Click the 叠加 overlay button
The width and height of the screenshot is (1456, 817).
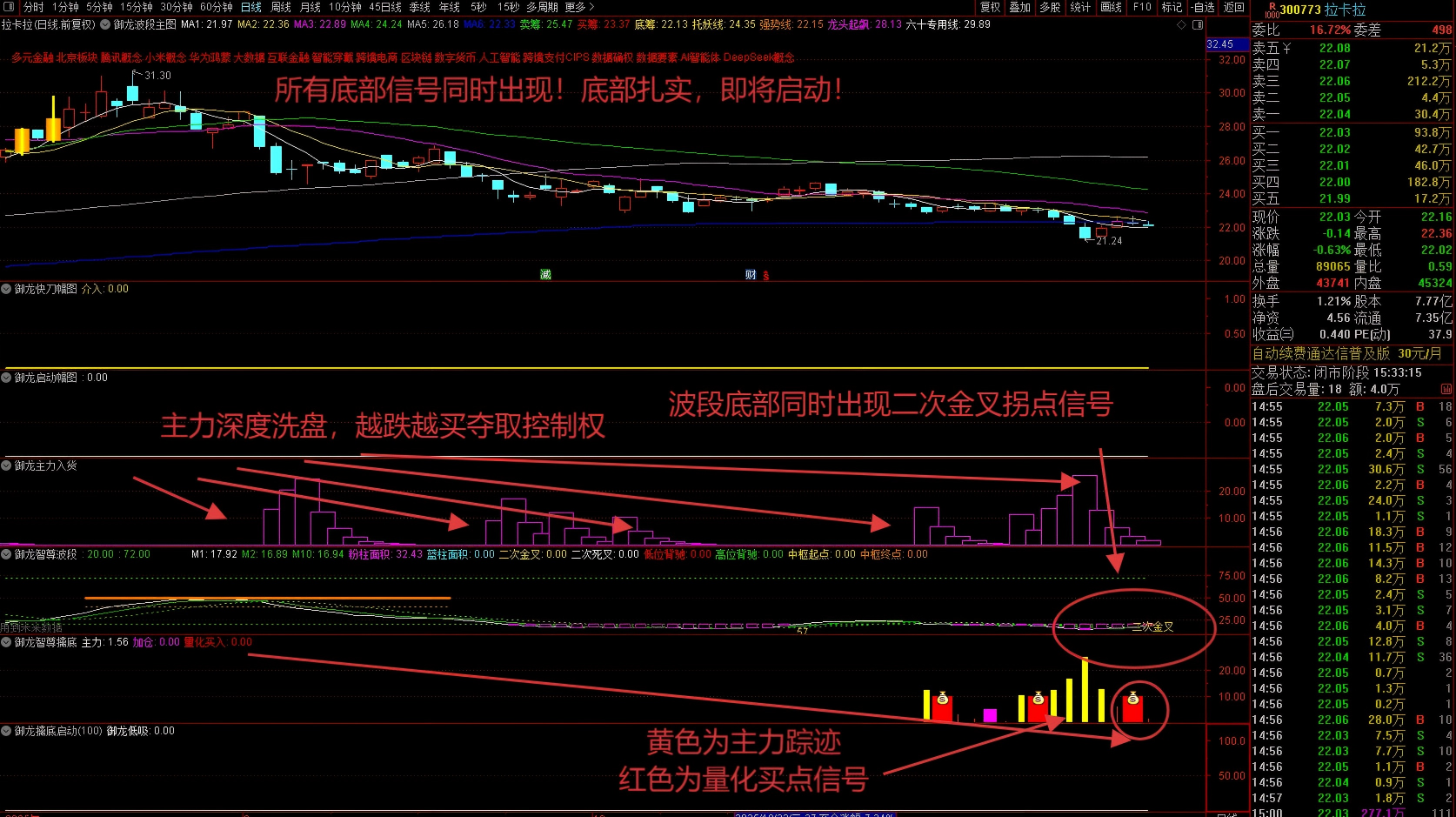(x=1020, y=7)
